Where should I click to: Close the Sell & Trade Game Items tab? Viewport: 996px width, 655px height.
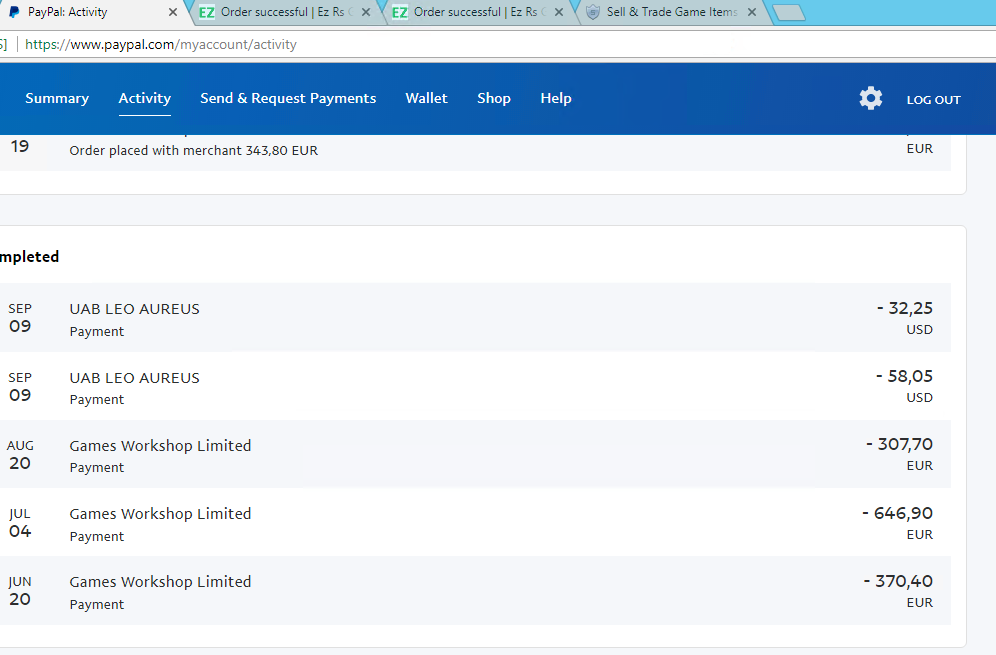click(x=752, y=12)
